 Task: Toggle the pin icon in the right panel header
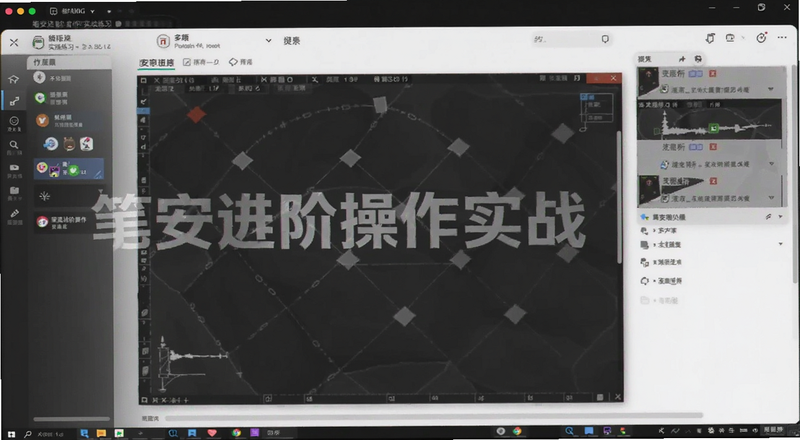pyautogui.click(x=682, y=59)
